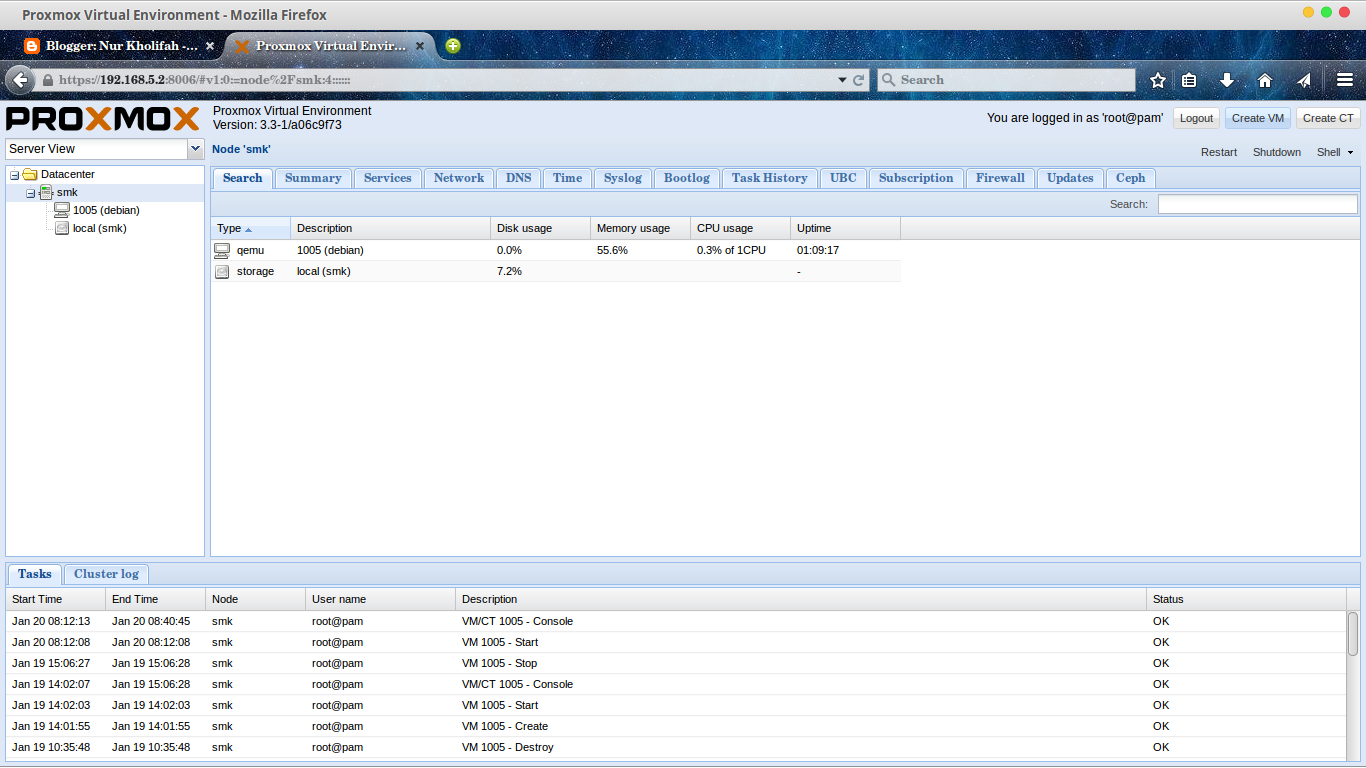Open the Bootlog tab
1366x768 pixels.
tap(687, 178)
